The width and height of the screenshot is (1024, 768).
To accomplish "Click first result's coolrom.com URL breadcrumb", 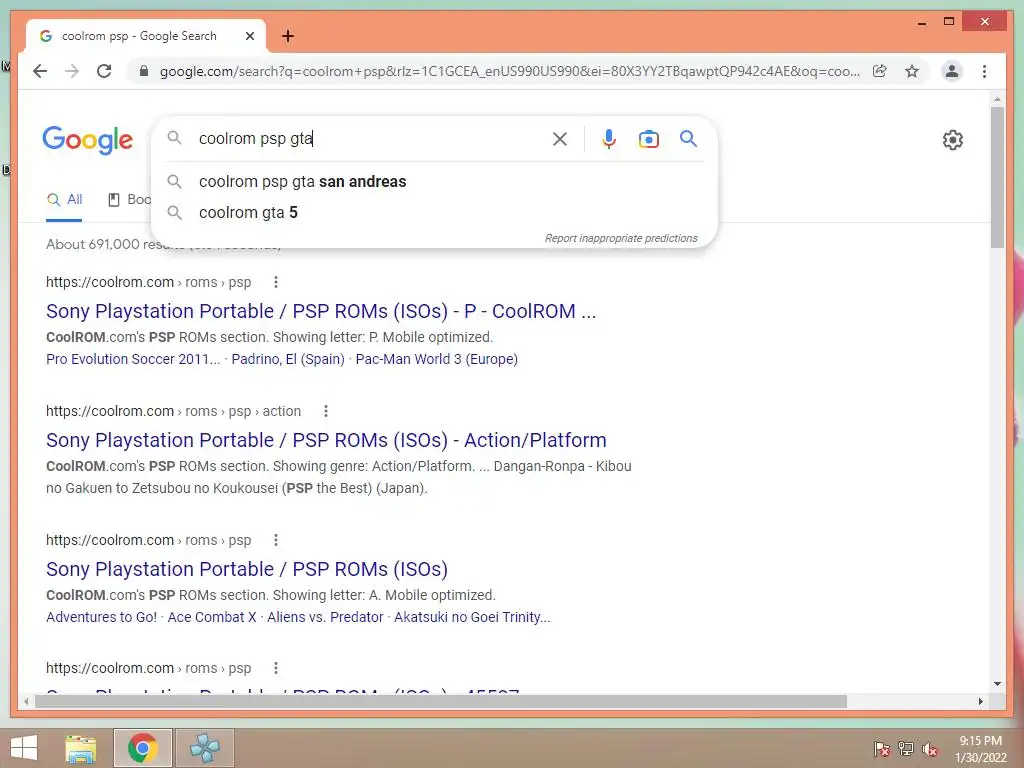I will point(148,282).
